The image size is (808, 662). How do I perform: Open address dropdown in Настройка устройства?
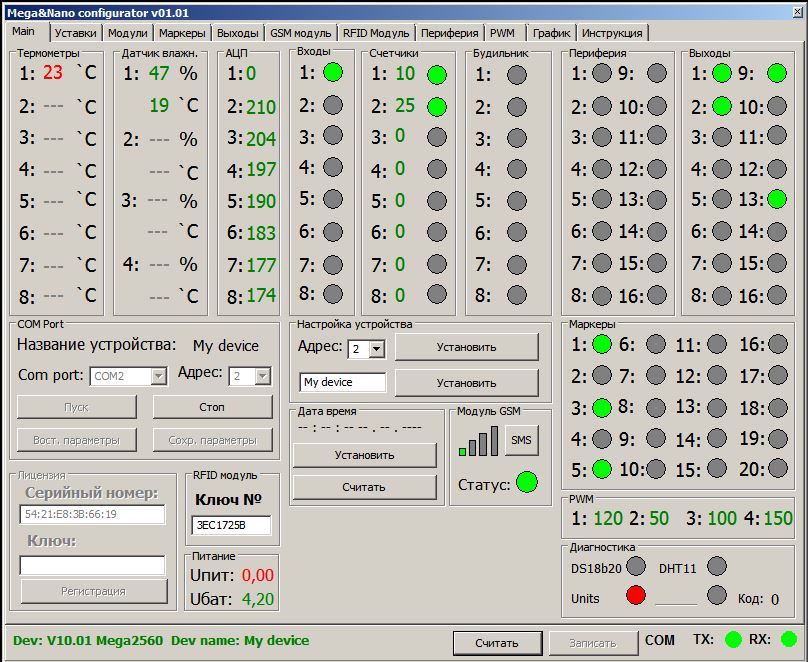coord(377,349)
